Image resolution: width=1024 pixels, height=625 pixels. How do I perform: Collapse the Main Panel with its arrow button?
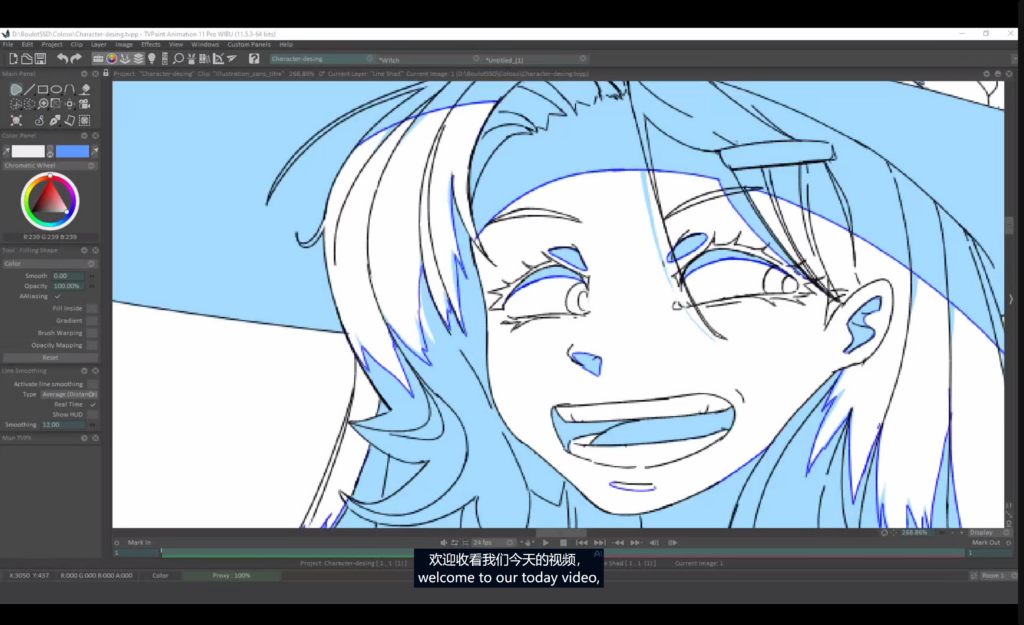coord(84,74)
